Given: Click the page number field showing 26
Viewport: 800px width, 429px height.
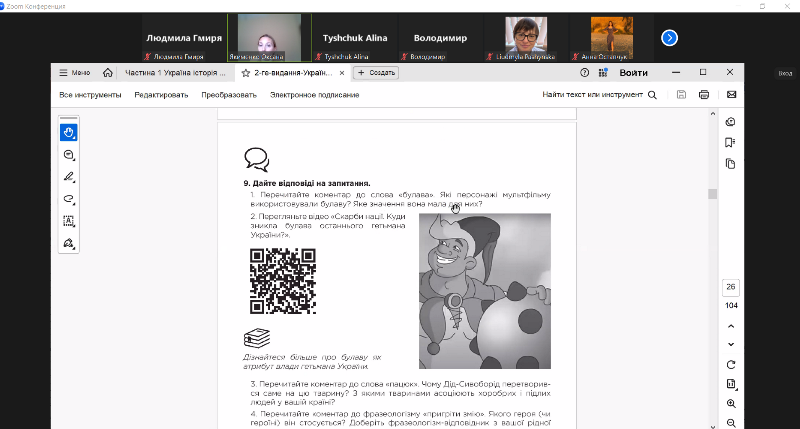Looking at the screenshot, I should coord(731,287).
